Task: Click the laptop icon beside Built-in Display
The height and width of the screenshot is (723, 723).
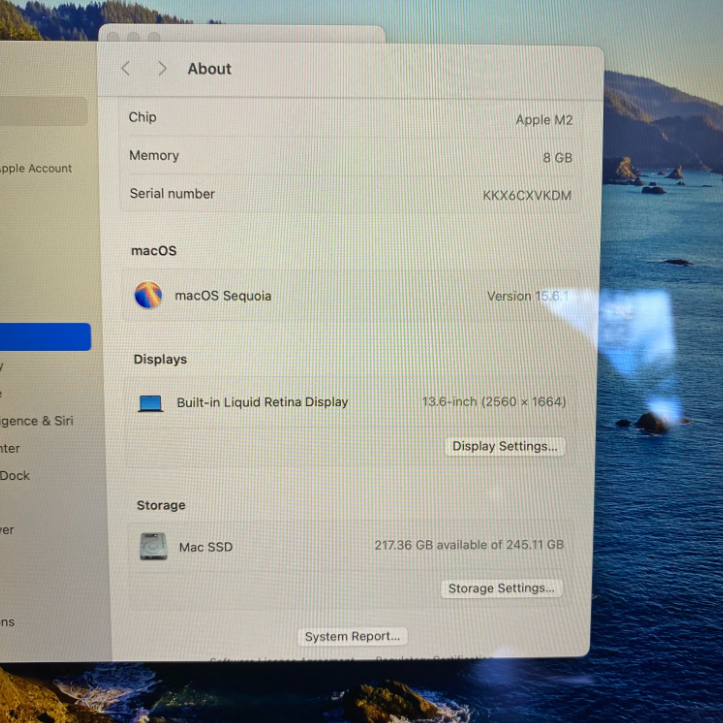Action: pyautogui.click(x=150, y=403)
